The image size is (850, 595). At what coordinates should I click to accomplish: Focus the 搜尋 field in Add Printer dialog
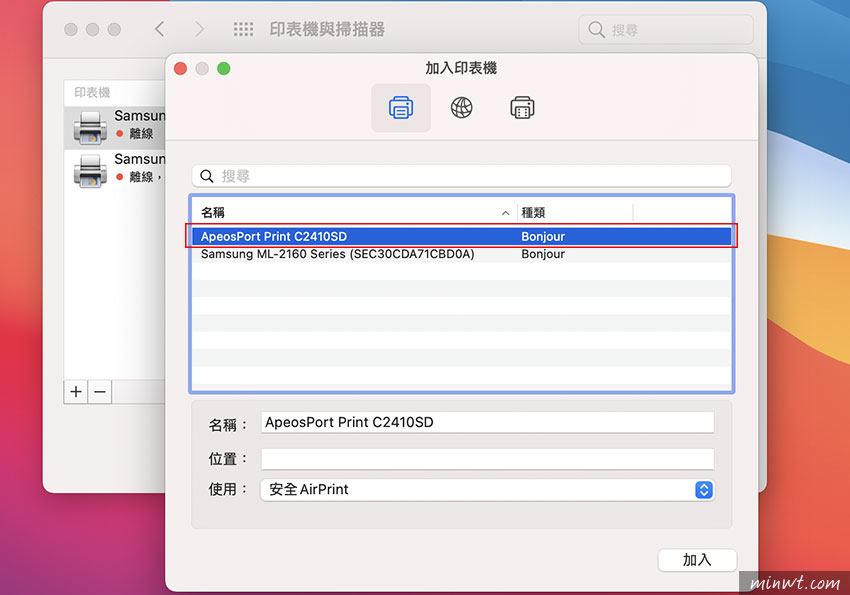click(461, 176)
